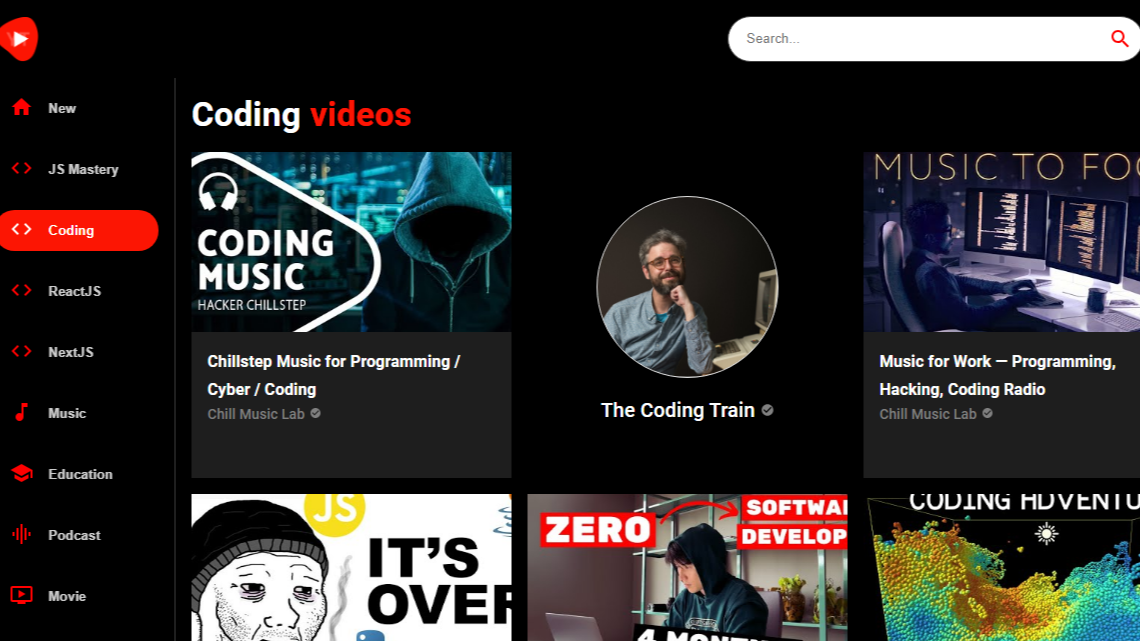Select the New section in sidebar
The height and width of the screenshot is (641, 1140).
(x=62, y=108)
